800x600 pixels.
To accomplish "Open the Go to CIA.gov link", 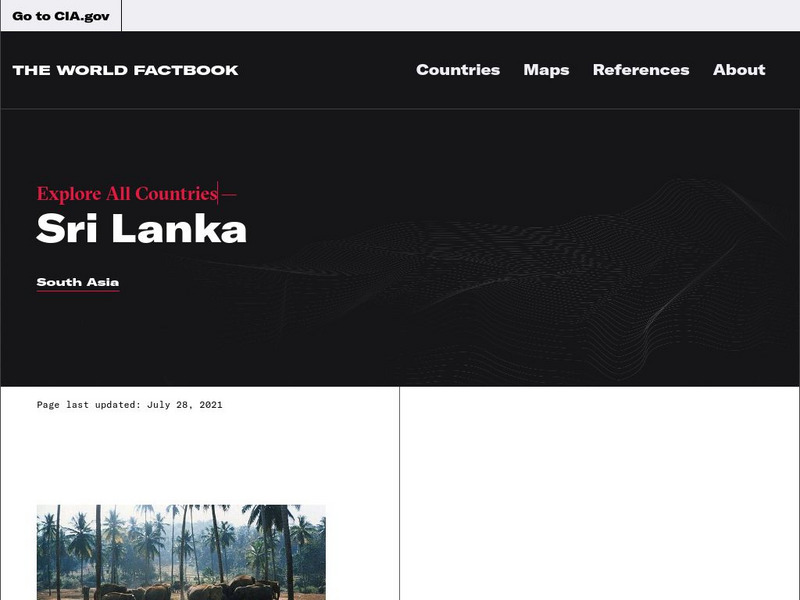I will (x=61, y=16).
